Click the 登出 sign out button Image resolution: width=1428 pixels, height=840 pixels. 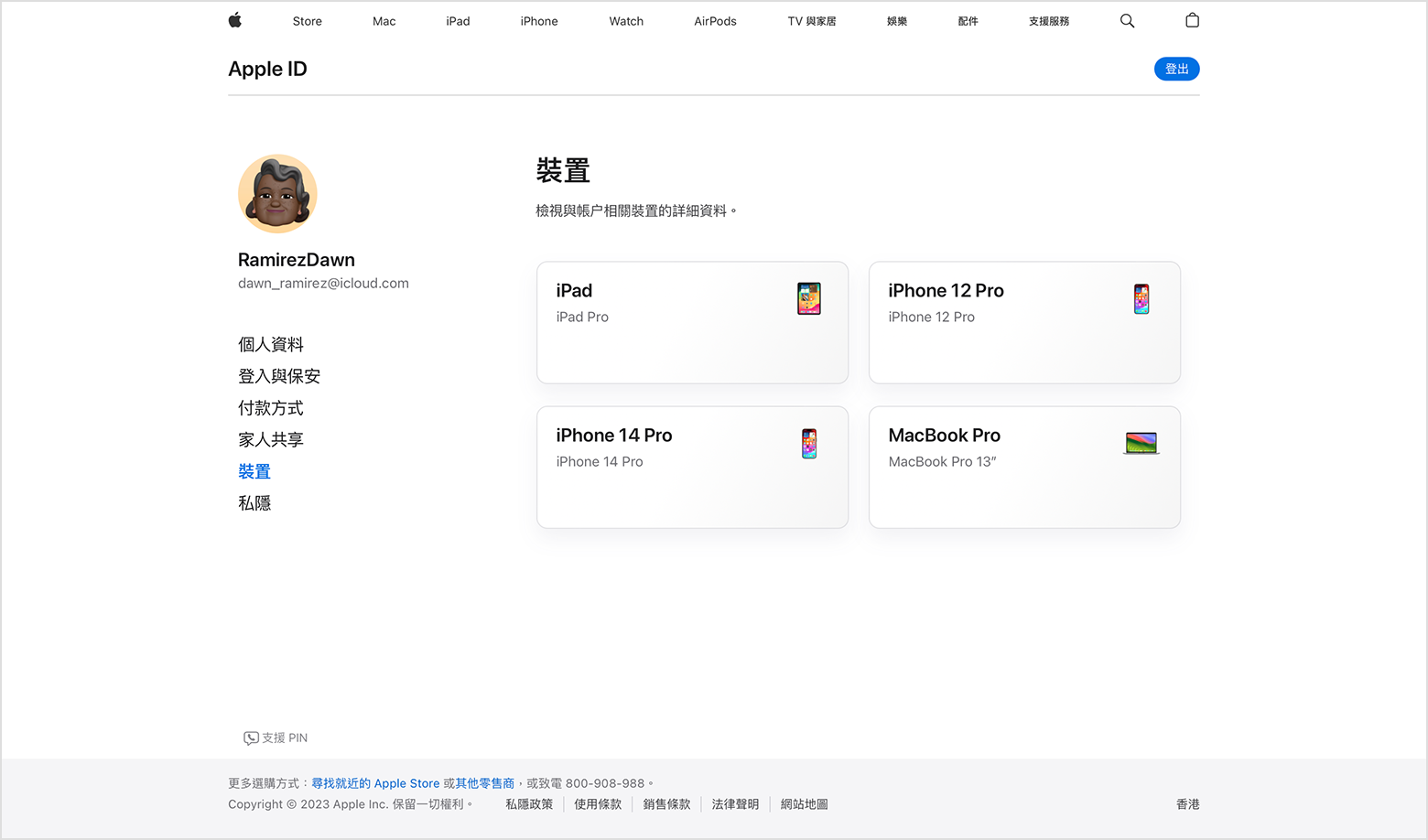click(x=1176, y=69)
